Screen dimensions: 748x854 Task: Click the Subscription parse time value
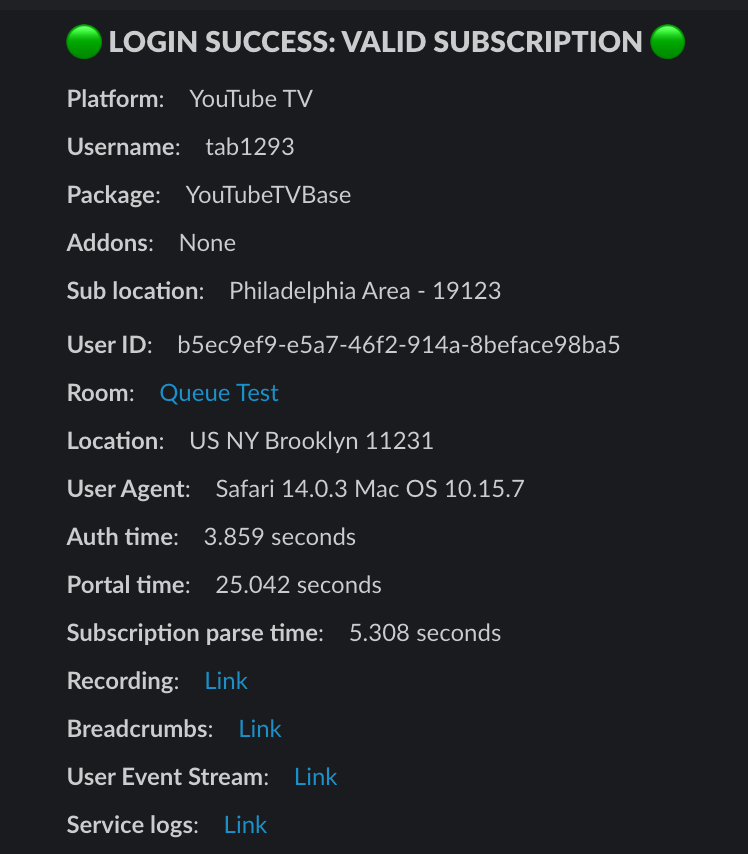(425, 633)
